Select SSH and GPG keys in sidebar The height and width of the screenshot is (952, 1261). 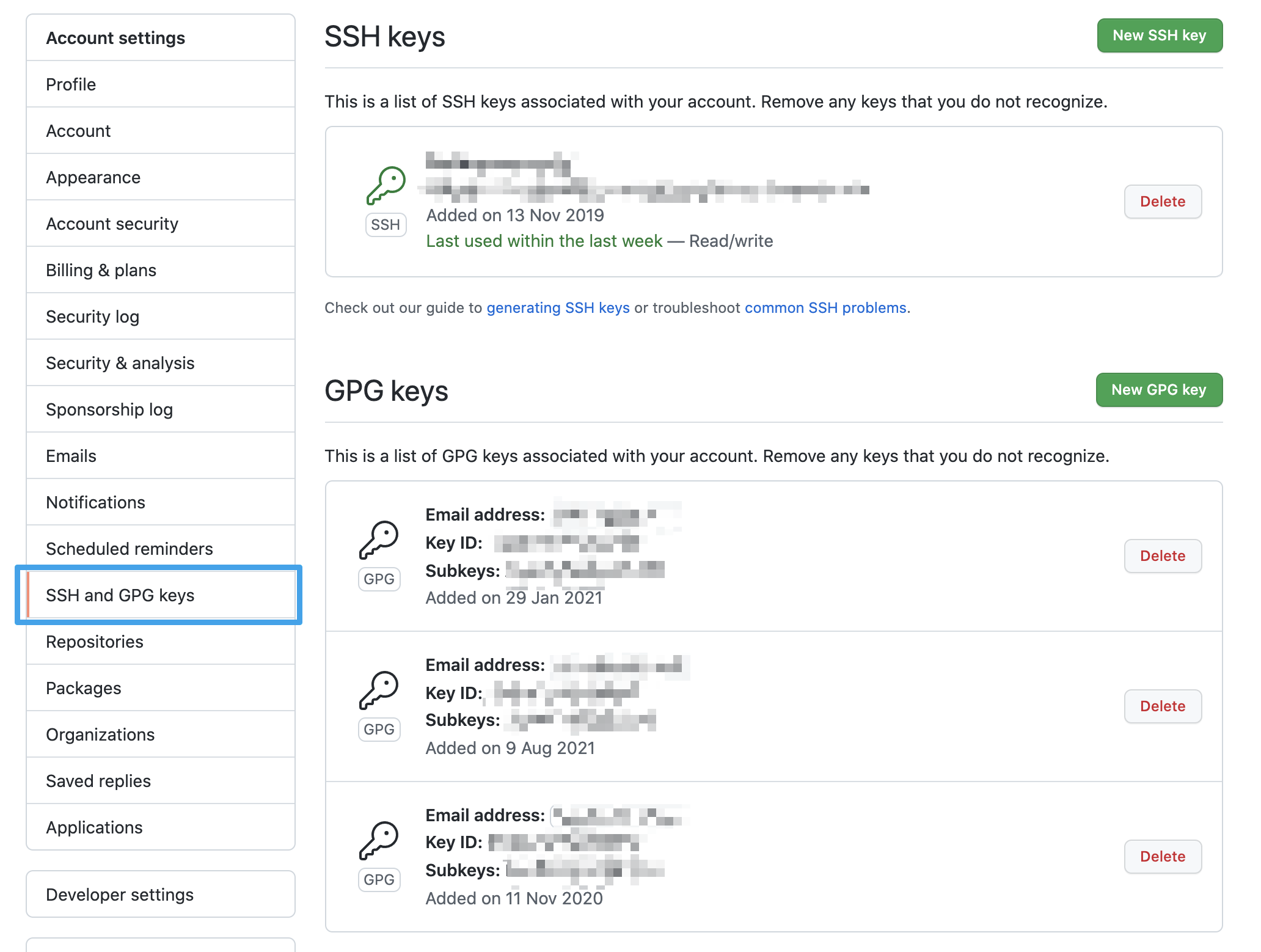(x=120, y=595)
